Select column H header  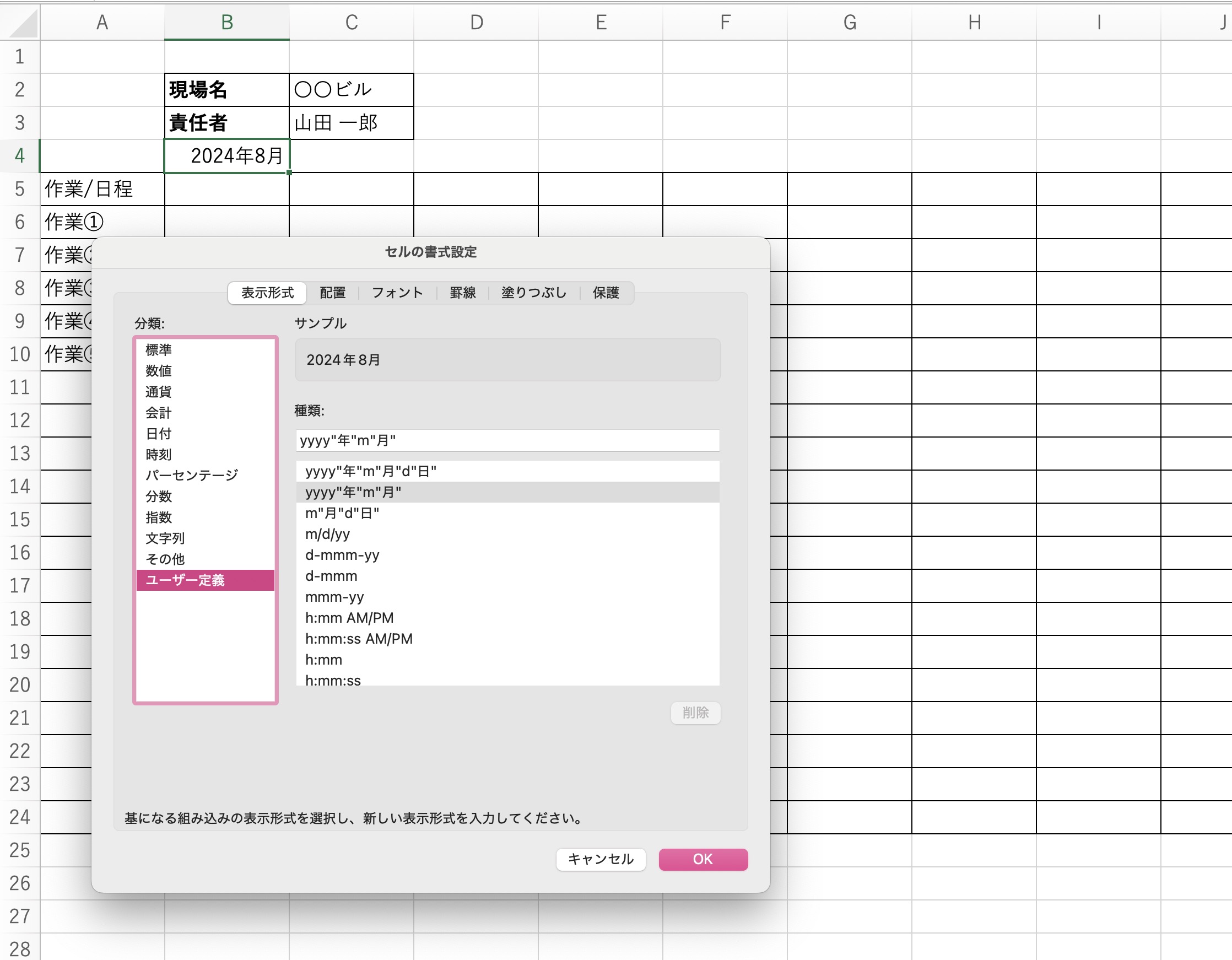click(974, 23)
